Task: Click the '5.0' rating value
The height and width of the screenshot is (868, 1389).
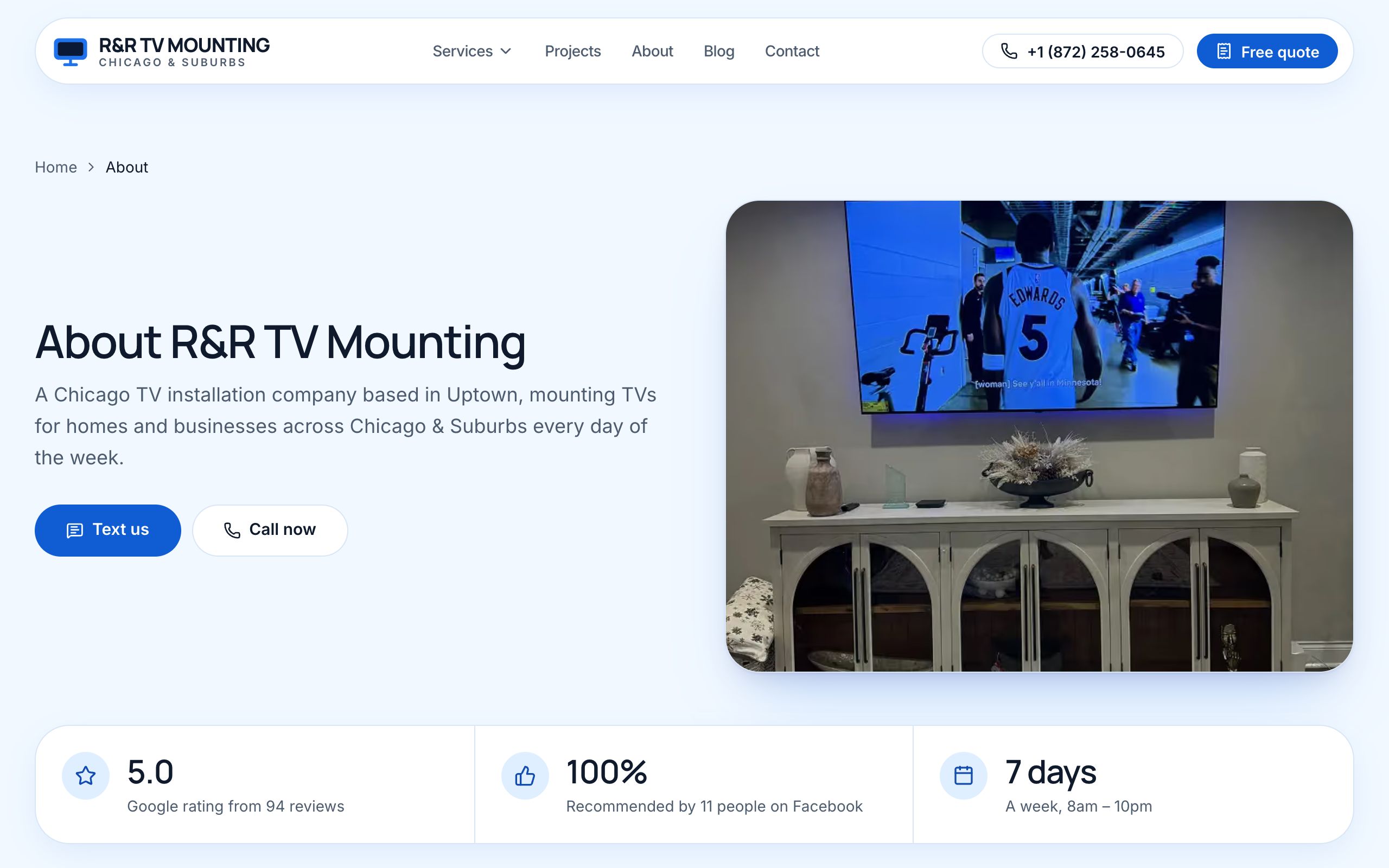Action: 150,771
